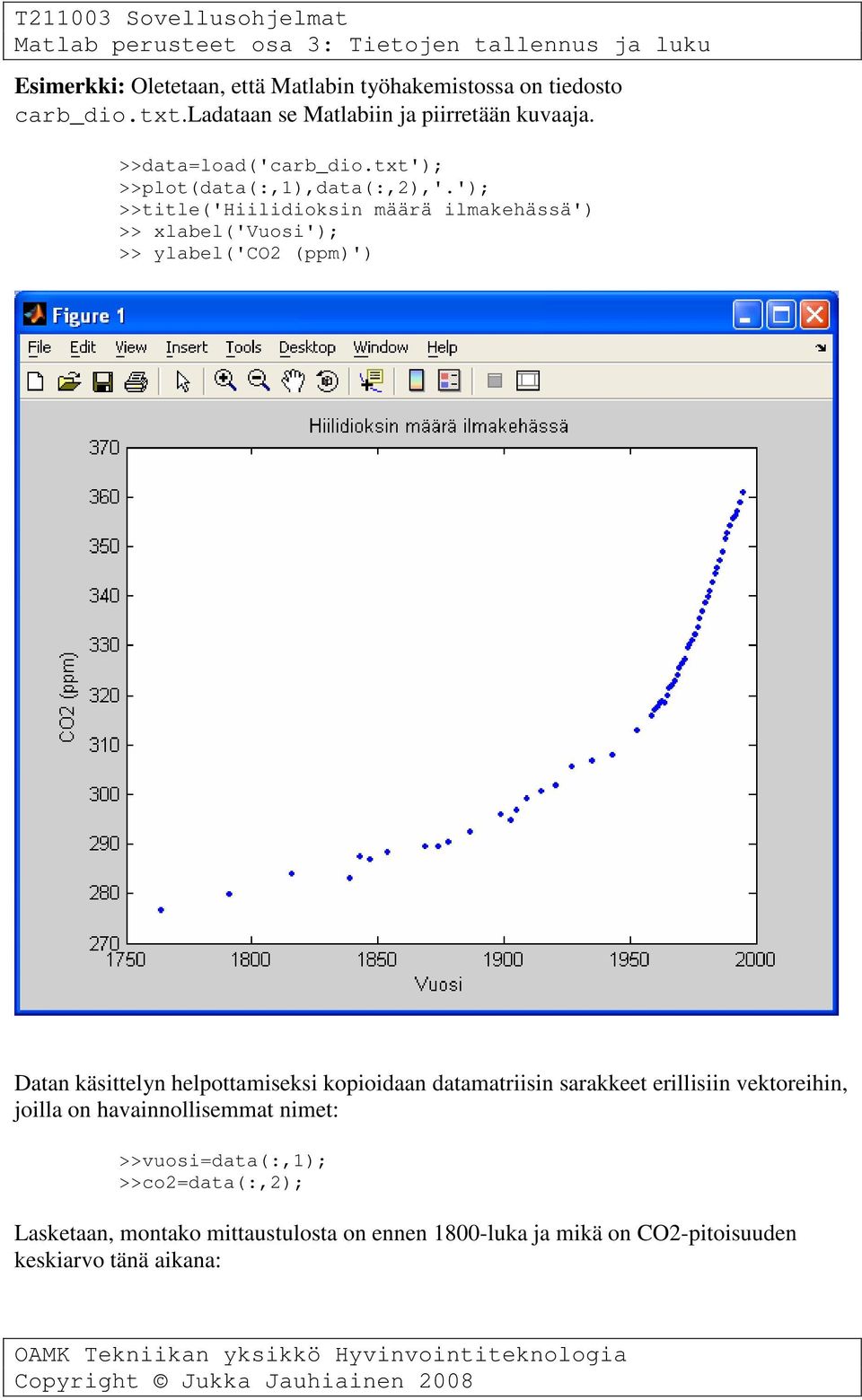Viewport: 862px width, 1400px height.
Task: Enable the Data Cursor tool
Action: click(371, 381)
